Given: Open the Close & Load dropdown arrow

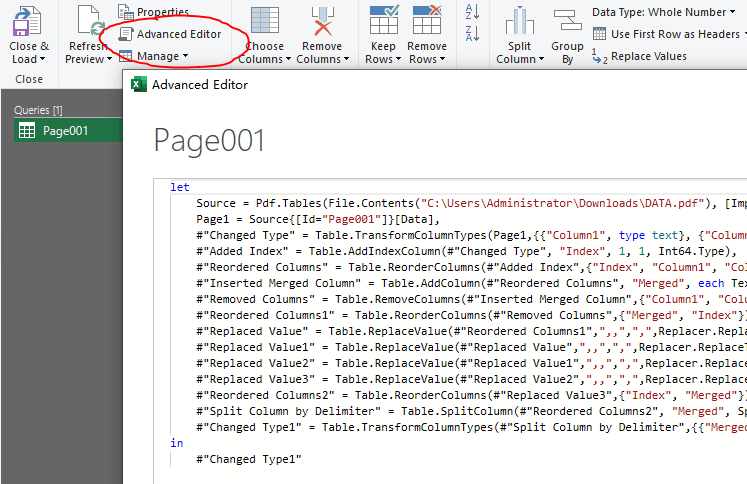Looking at the screenshot, I should (x=43, y=59).
